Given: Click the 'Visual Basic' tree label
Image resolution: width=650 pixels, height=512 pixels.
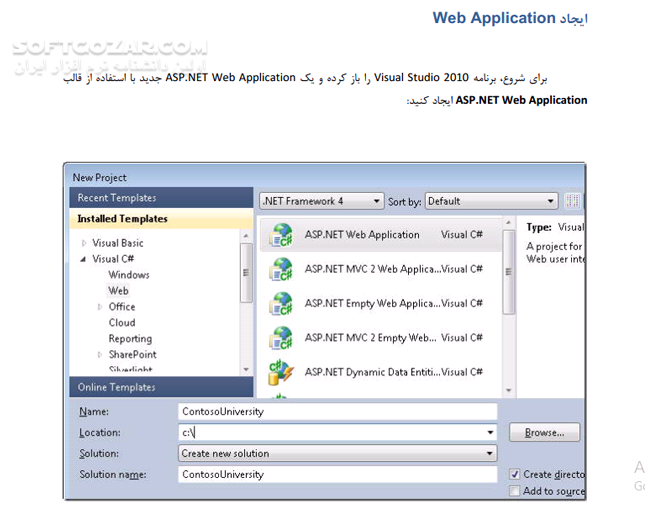Looking at the screenshot, I should (118, 243).
